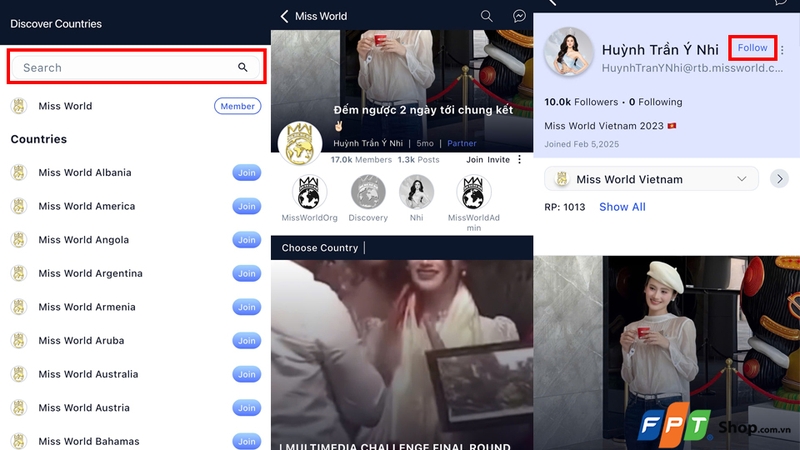
Task: Select Miss World crest above Countries heading
Action: point(19,106)
